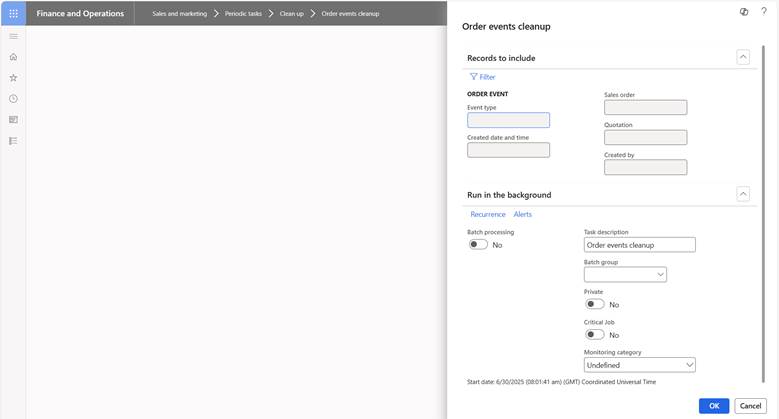This screenshot has width=779, height=419.
Task: Enable the Private toggle
Action: click(595, 304)
